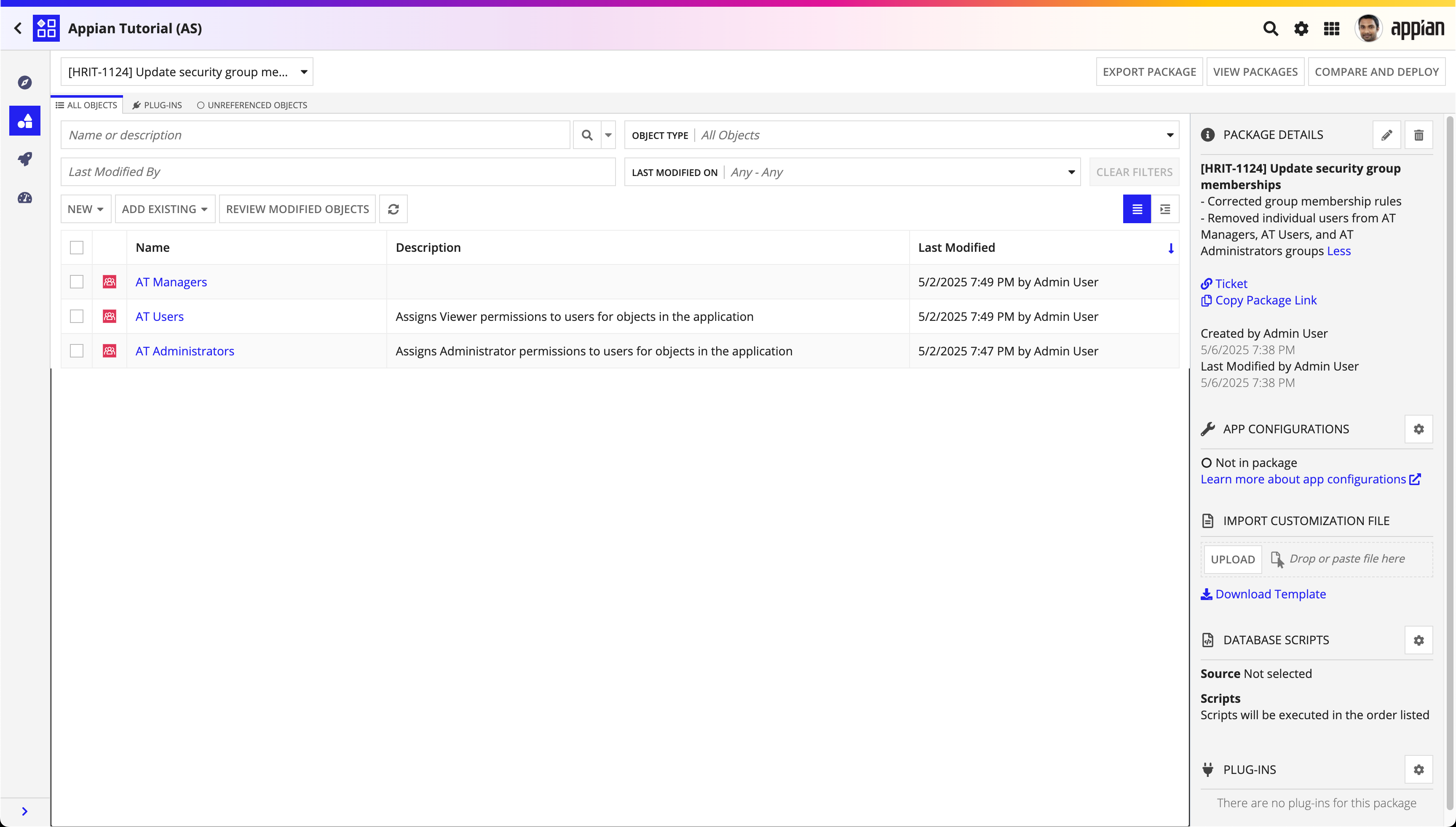The height and width of the screenshot is (827, 1456).
Task: Click the COMPARE AND DEPLOY button
Action: click(x=1376, y=72)
